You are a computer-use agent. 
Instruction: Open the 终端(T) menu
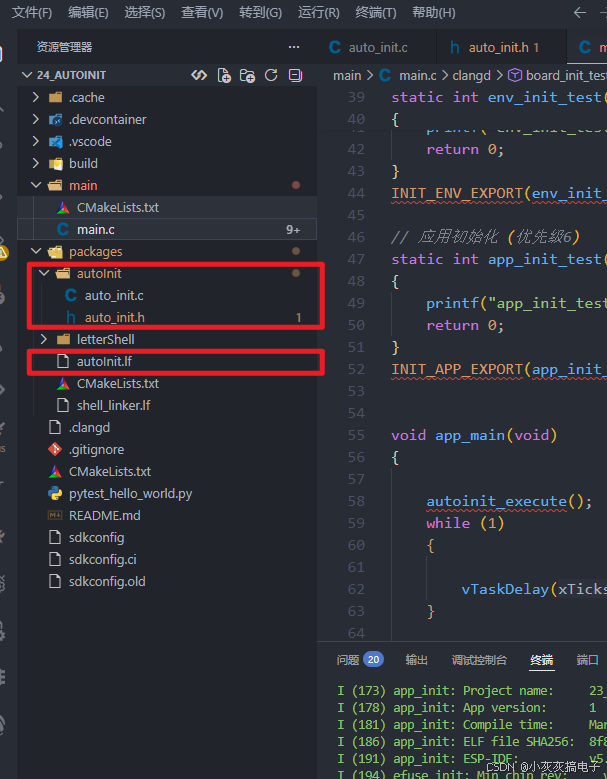376,13
